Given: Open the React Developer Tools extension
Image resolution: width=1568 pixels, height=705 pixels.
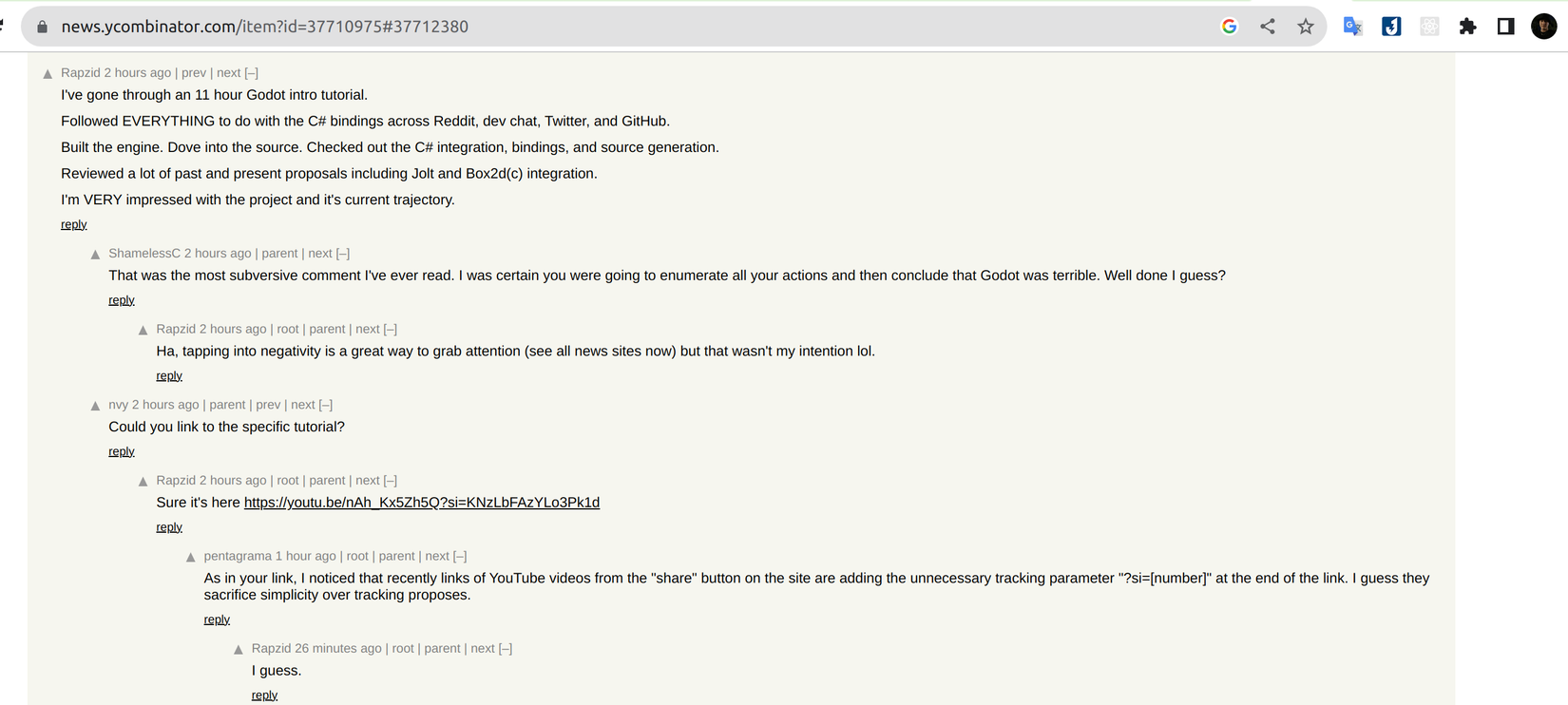Looking at the screenshot, I should (x=1429, y=27).
